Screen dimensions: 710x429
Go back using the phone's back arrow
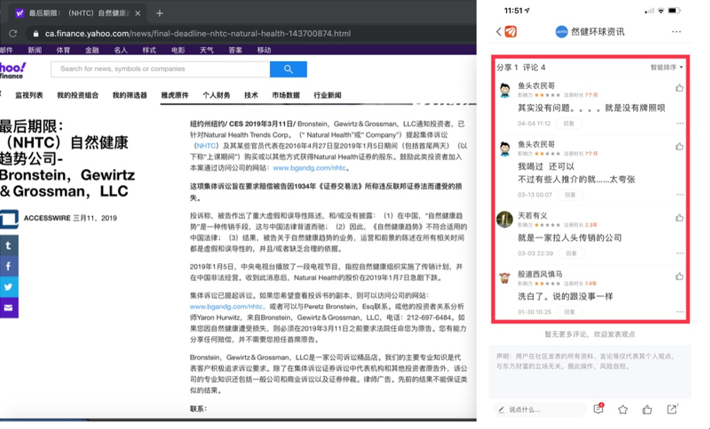point(499,32)
